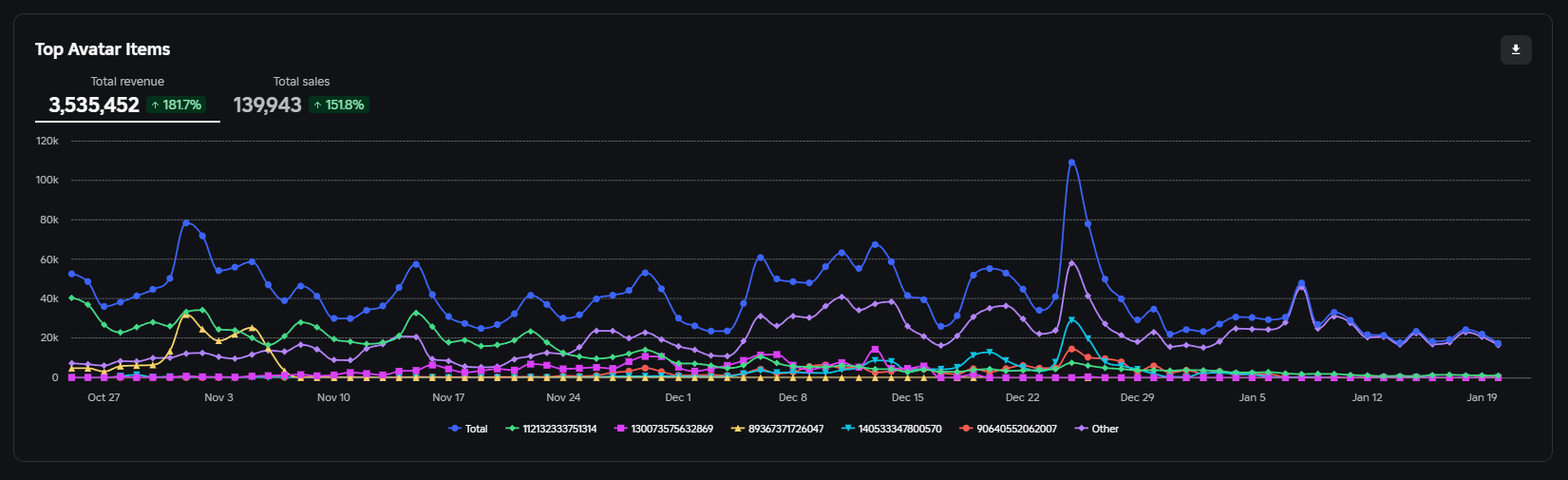Image resolution: width=1568 pixels, height=480 pixels.
Task: Click the Top Avatar Items heading
Action: tap(103, 49)
